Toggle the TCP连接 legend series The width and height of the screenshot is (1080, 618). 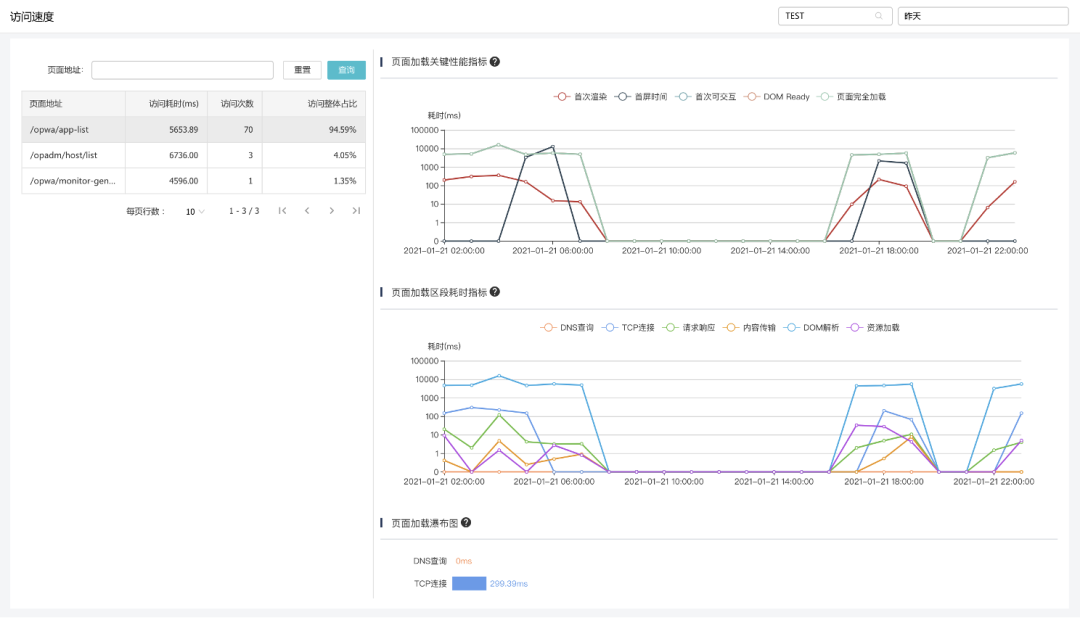[x=627, y=327]
